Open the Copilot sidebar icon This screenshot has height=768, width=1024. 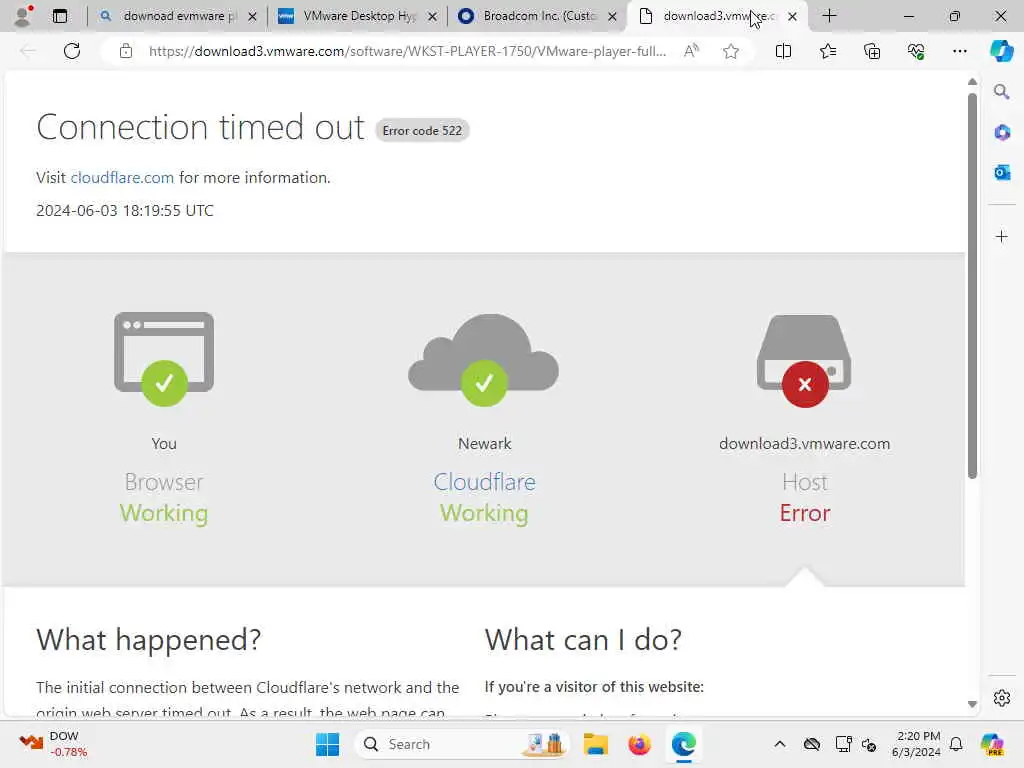[x=1001, y=51]
